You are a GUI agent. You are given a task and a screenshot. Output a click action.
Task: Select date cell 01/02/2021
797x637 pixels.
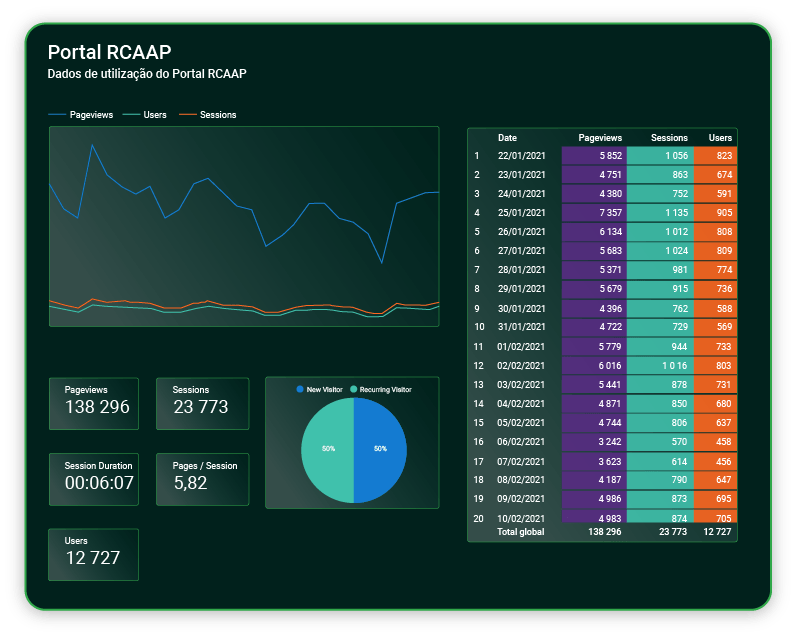(x=521, y=347)
